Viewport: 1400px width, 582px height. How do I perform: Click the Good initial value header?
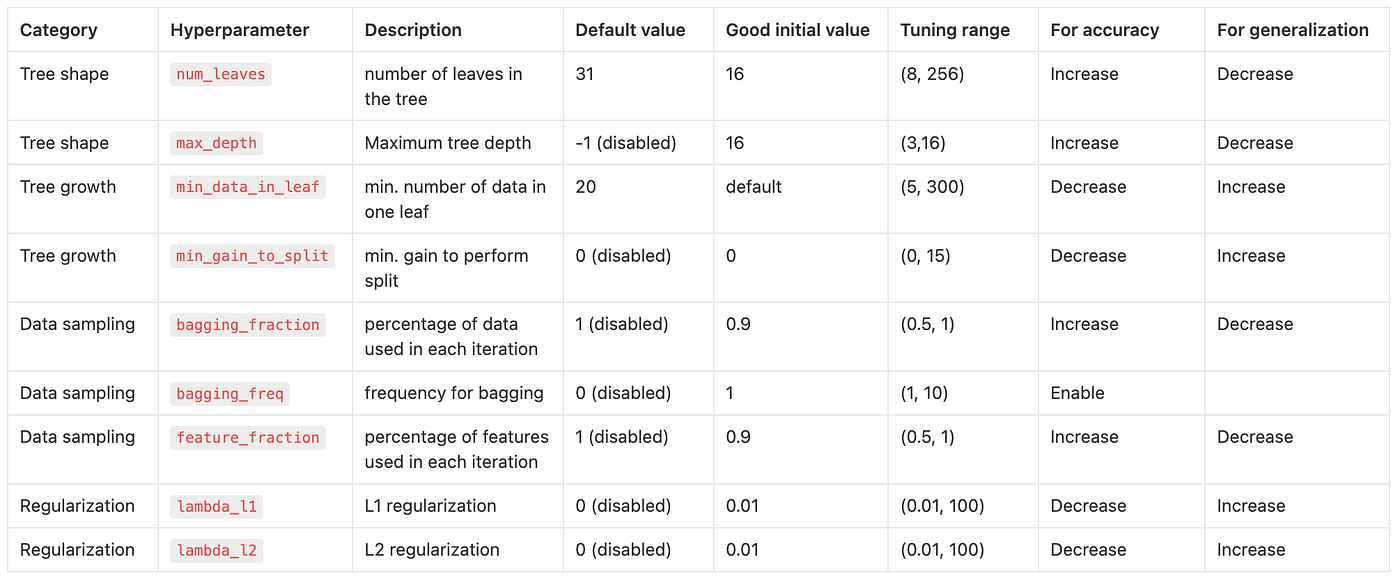(x=799, y=30)
